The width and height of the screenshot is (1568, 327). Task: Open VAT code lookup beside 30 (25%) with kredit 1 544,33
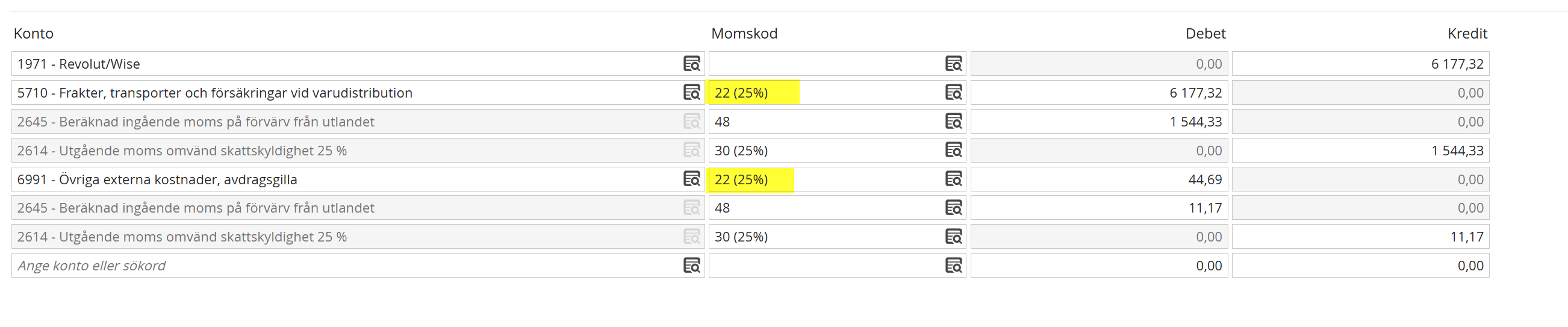953,150
